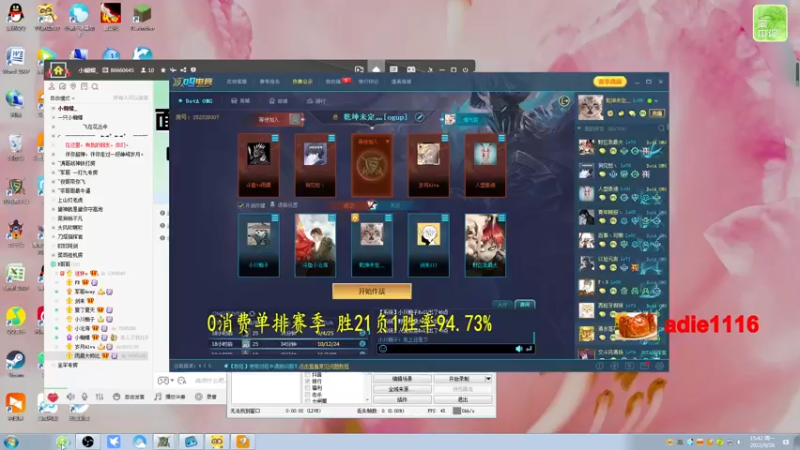The image size is (800, 450).
Task: Mute the speaker in YY bottom bar
Action: (x=70, y=396)
